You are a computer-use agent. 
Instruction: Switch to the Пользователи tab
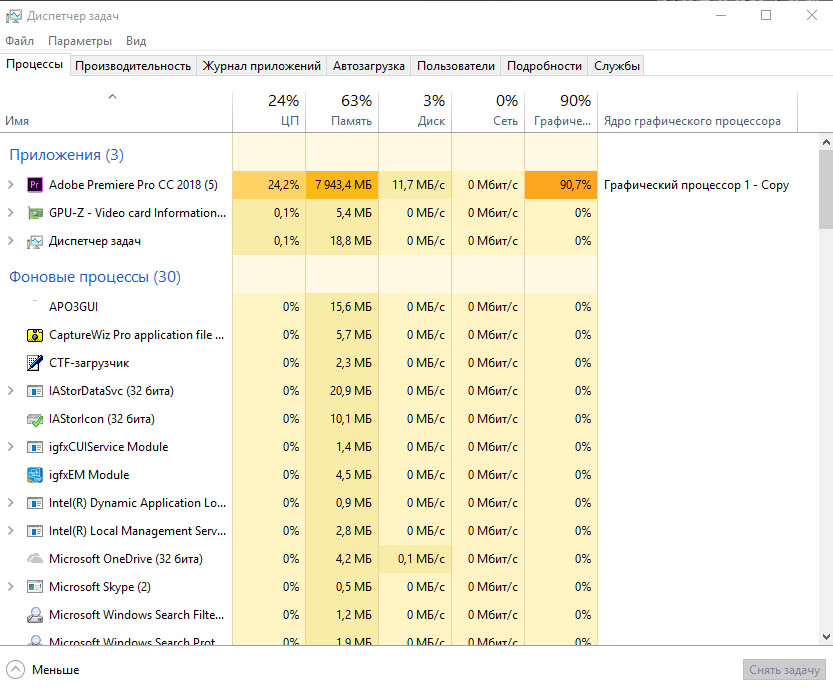456,66
